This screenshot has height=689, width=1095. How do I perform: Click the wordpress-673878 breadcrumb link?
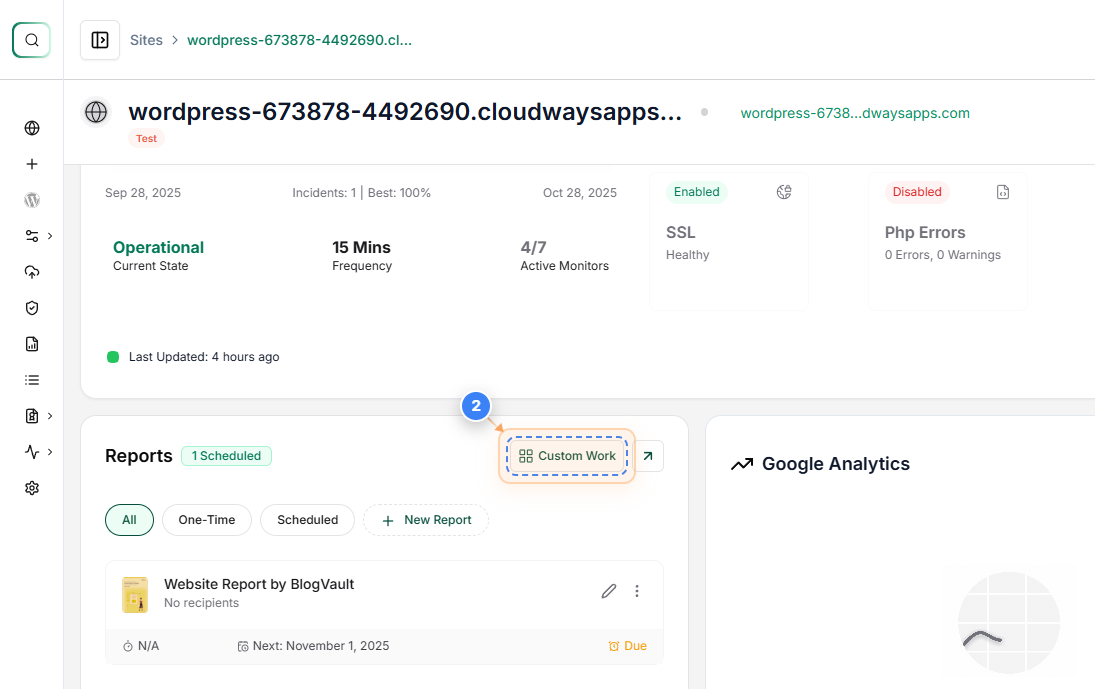[300, 40]
